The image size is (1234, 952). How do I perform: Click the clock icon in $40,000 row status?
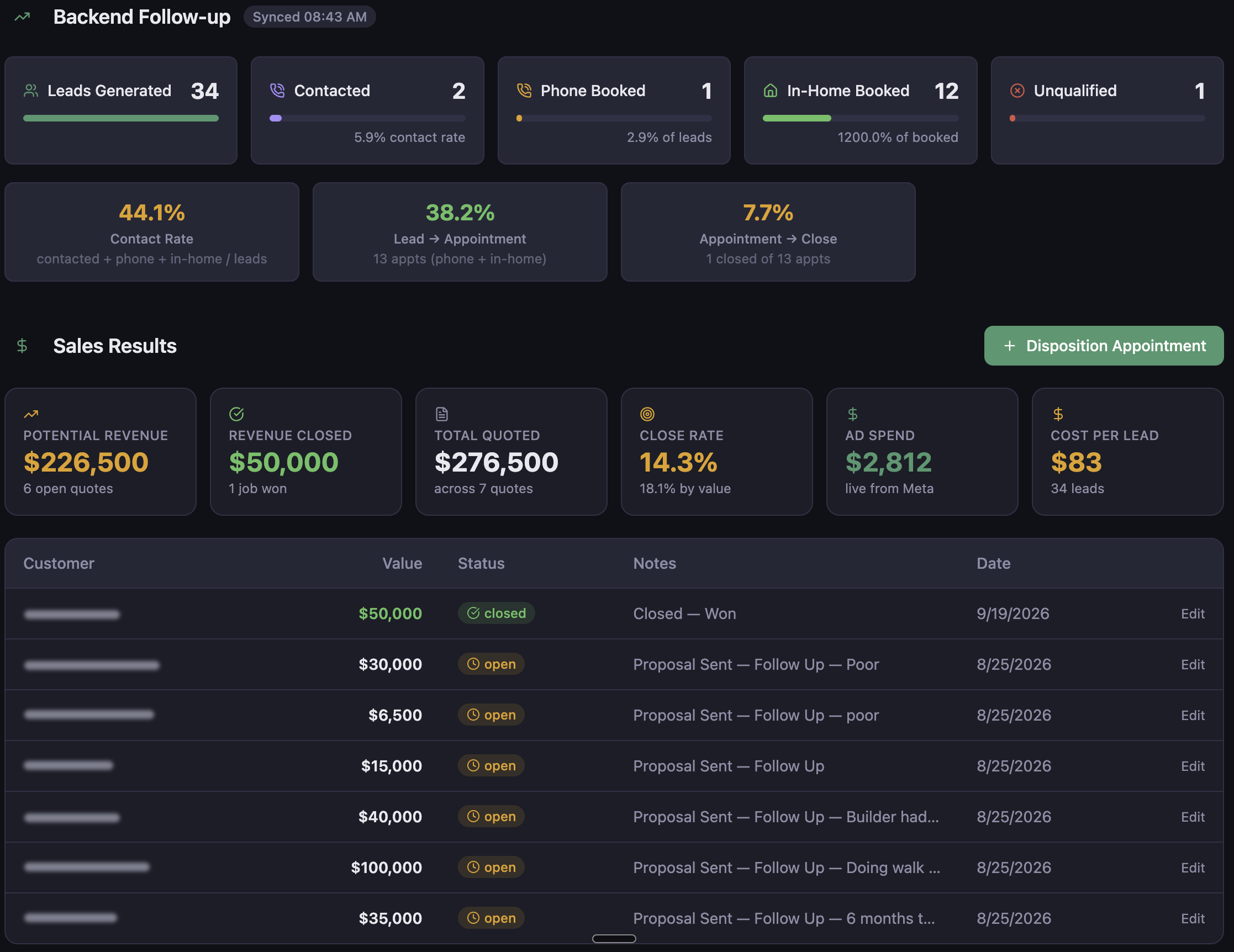pyautogui.click(x=473, y=816)
